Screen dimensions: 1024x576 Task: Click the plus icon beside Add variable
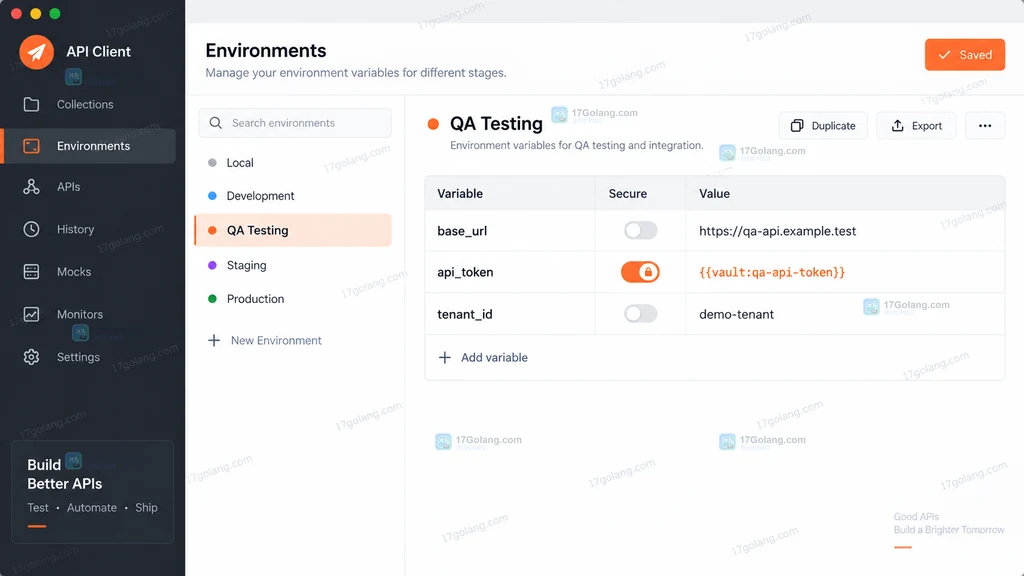coord(445,357)
